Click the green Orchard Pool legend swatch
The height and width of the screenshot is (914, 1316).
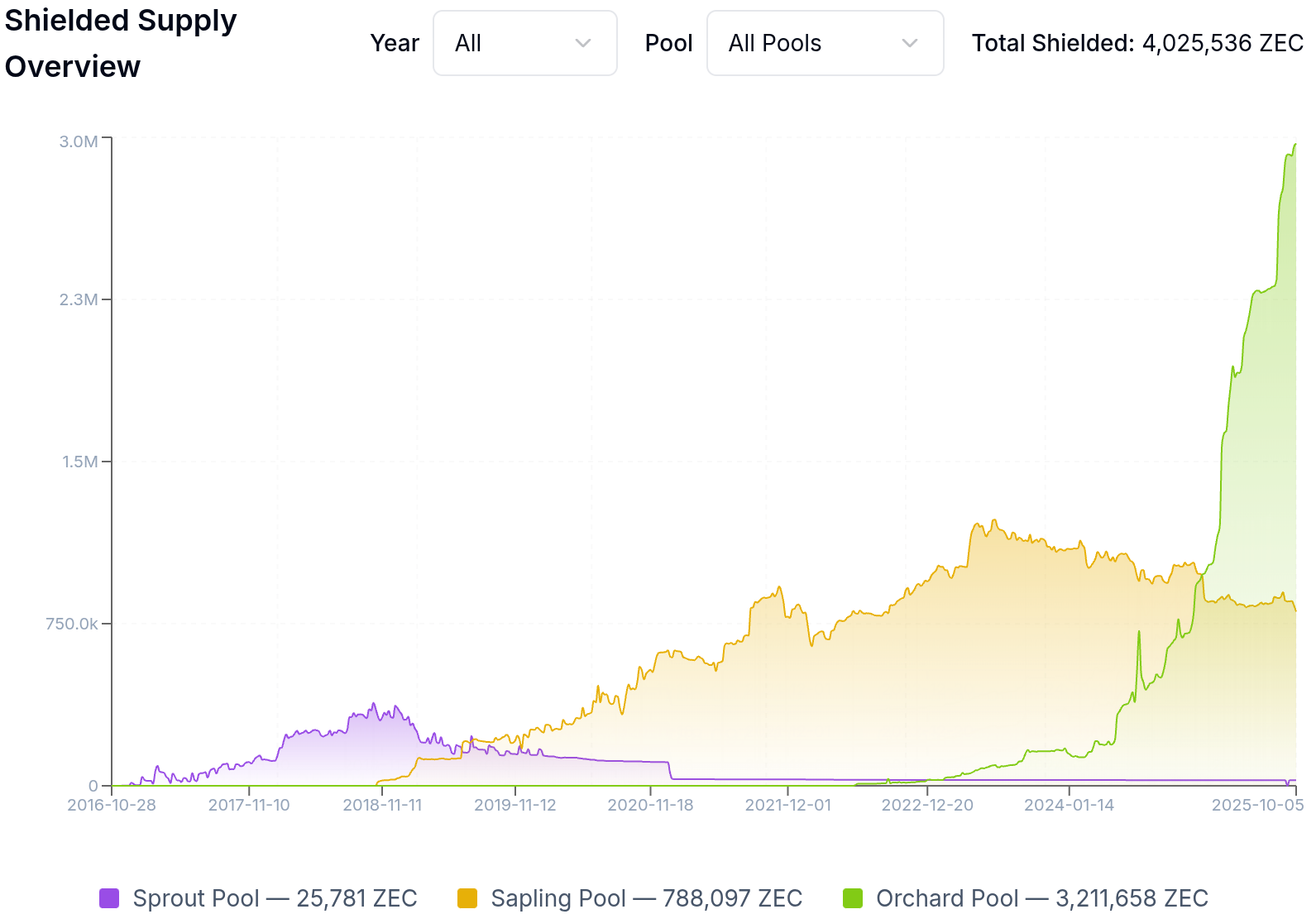click(x=853, y=898)
